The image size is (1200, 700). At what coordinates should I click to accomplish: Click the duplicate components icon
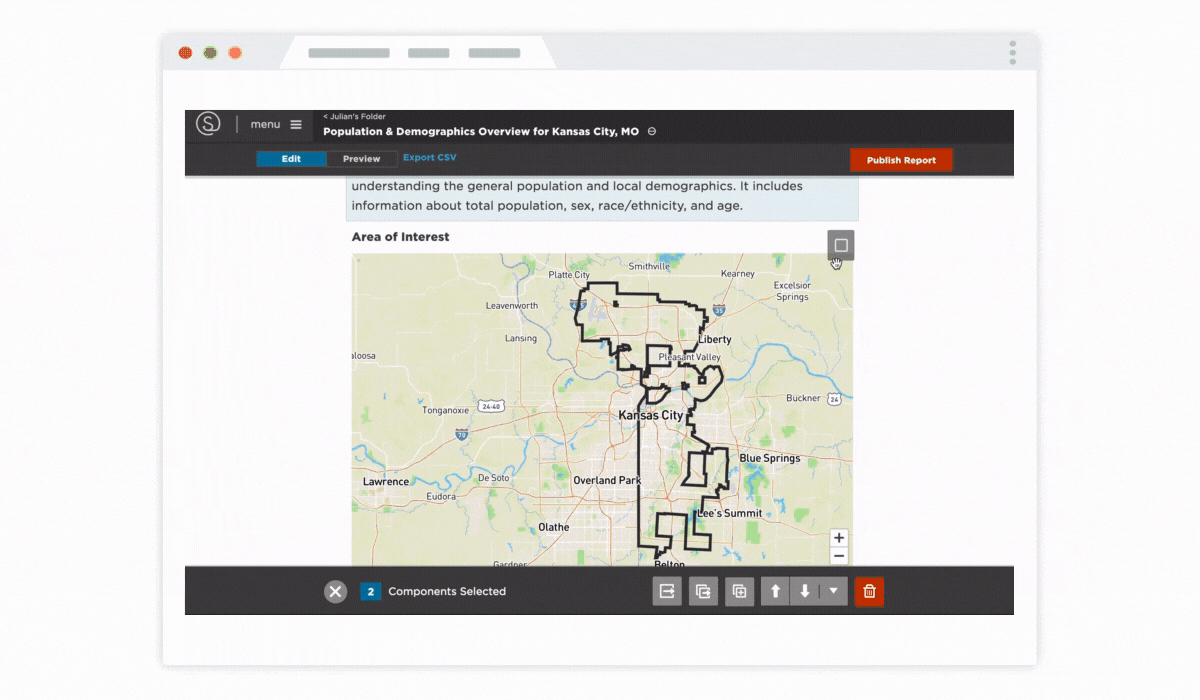pos(739,591)
